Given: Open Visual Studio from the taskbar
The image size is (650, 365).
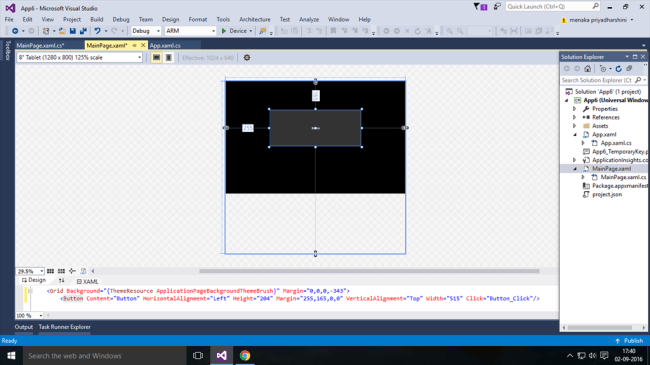Looking at the screenshot, I should pos(221,355).
